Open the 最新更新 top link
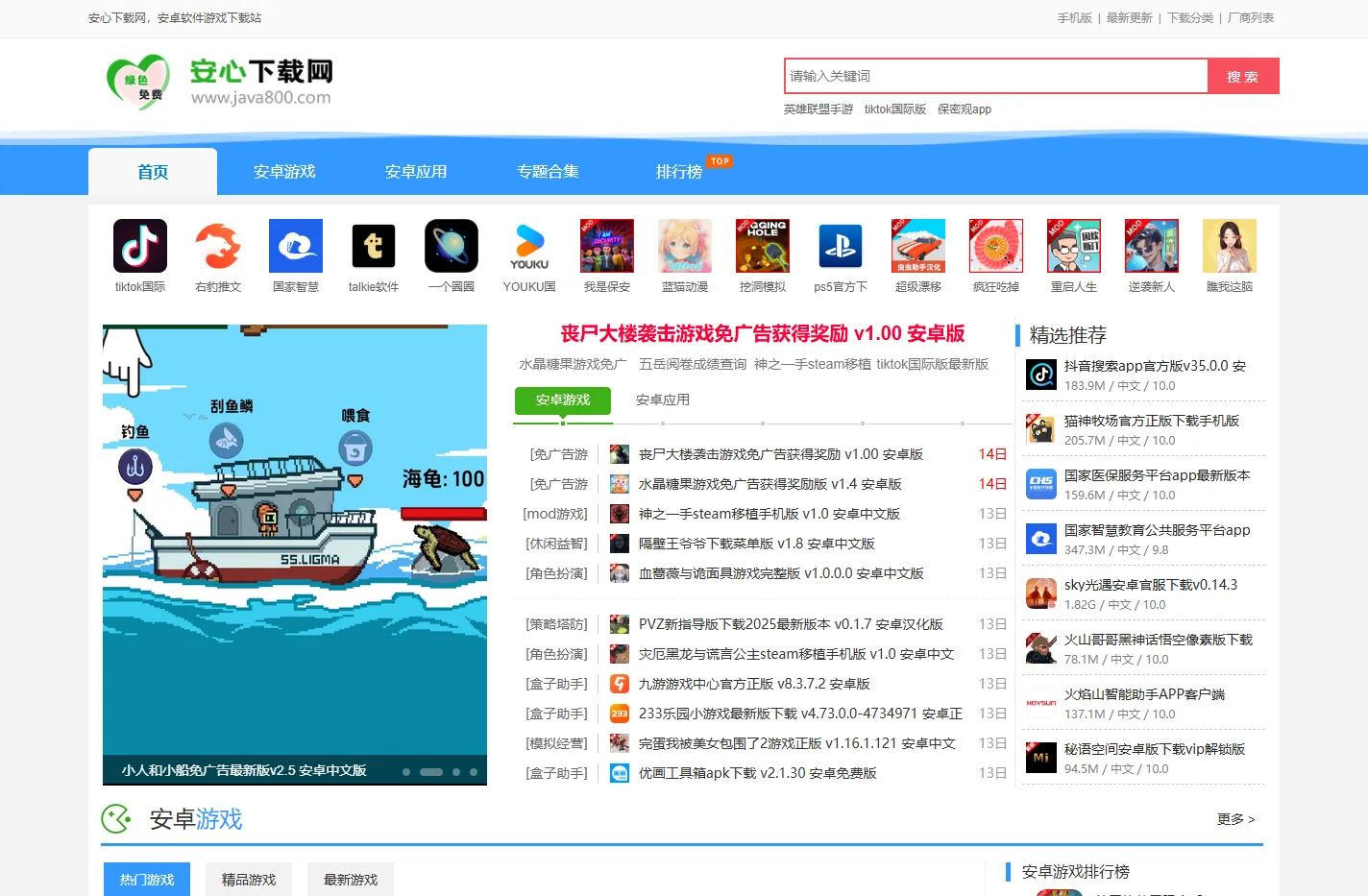The height and width of the screenshot is (896, 1368). coord(1129,18)
